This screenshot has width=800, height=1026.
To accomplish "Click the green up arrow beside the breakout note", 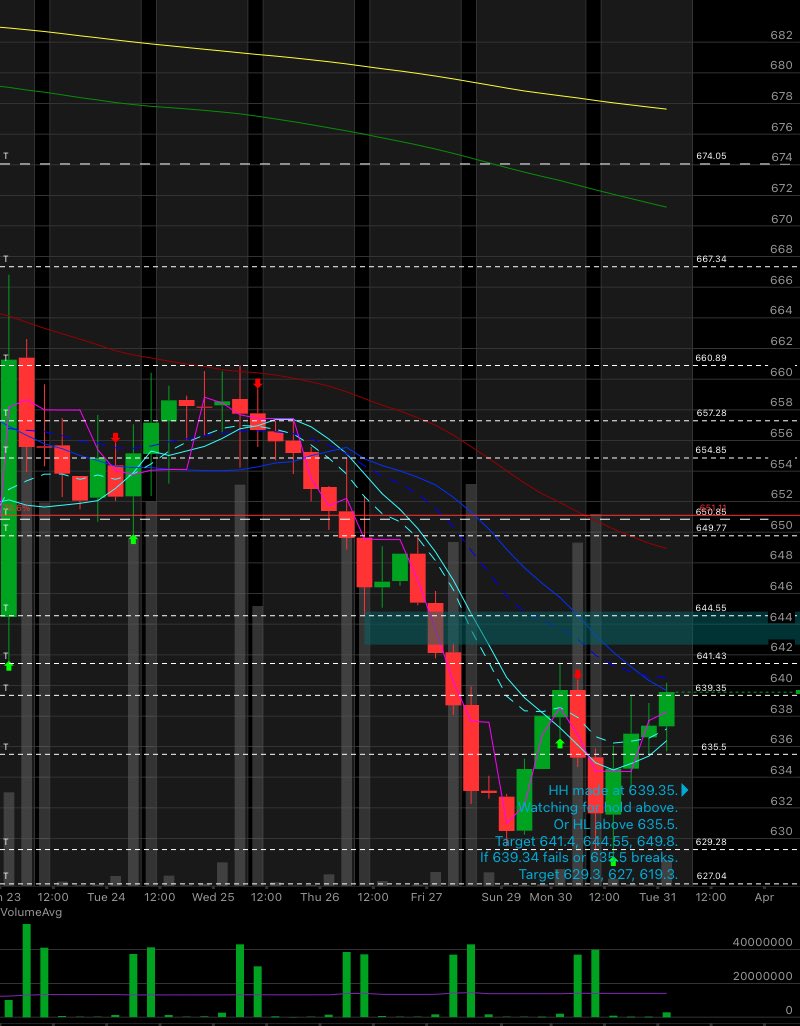I will pos(613,861).
